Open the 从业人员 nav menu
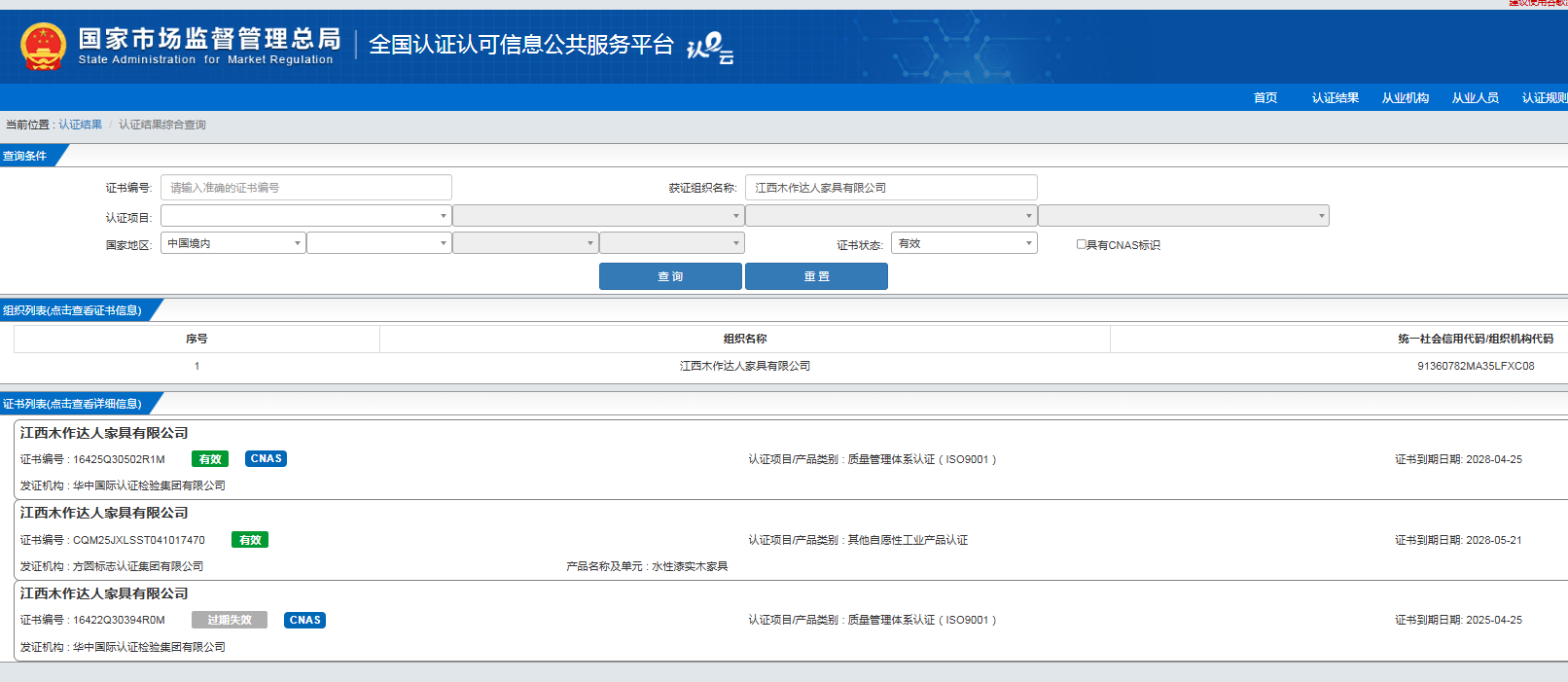The width and height of the screenshot is (1568, 682). point(1476,97)
